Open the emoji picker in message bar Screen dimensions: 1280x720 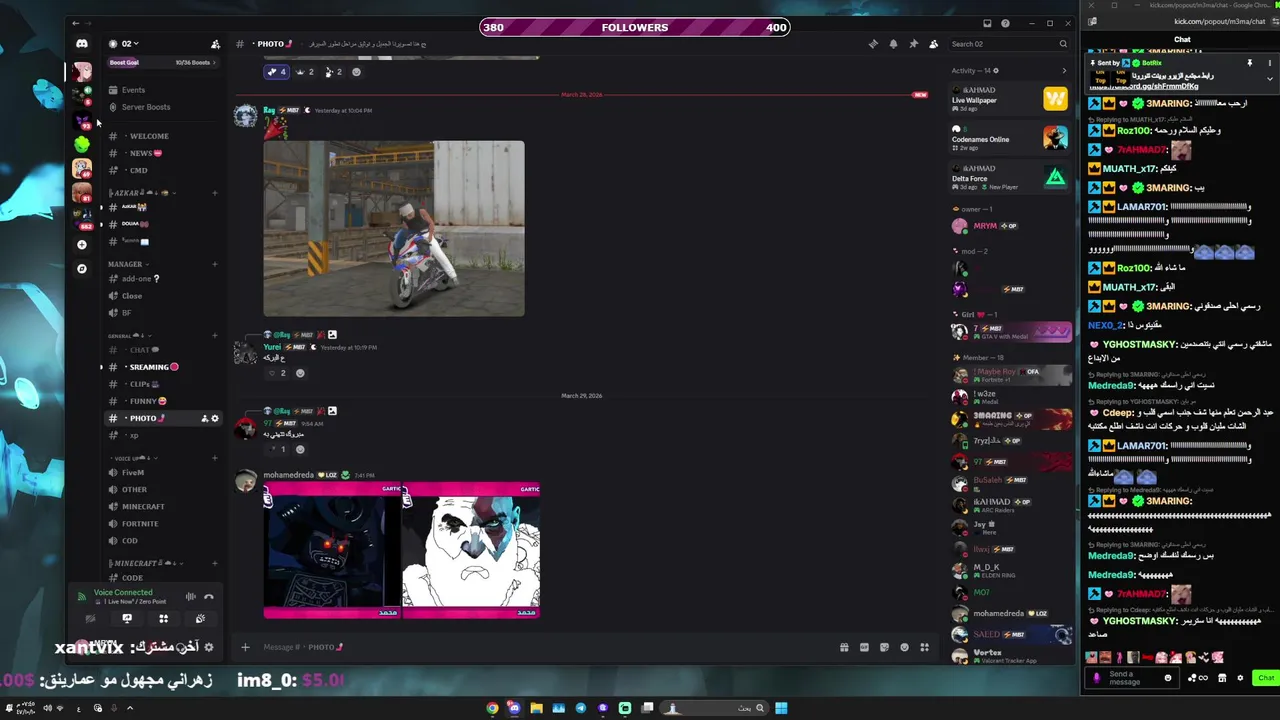(904, 647)
